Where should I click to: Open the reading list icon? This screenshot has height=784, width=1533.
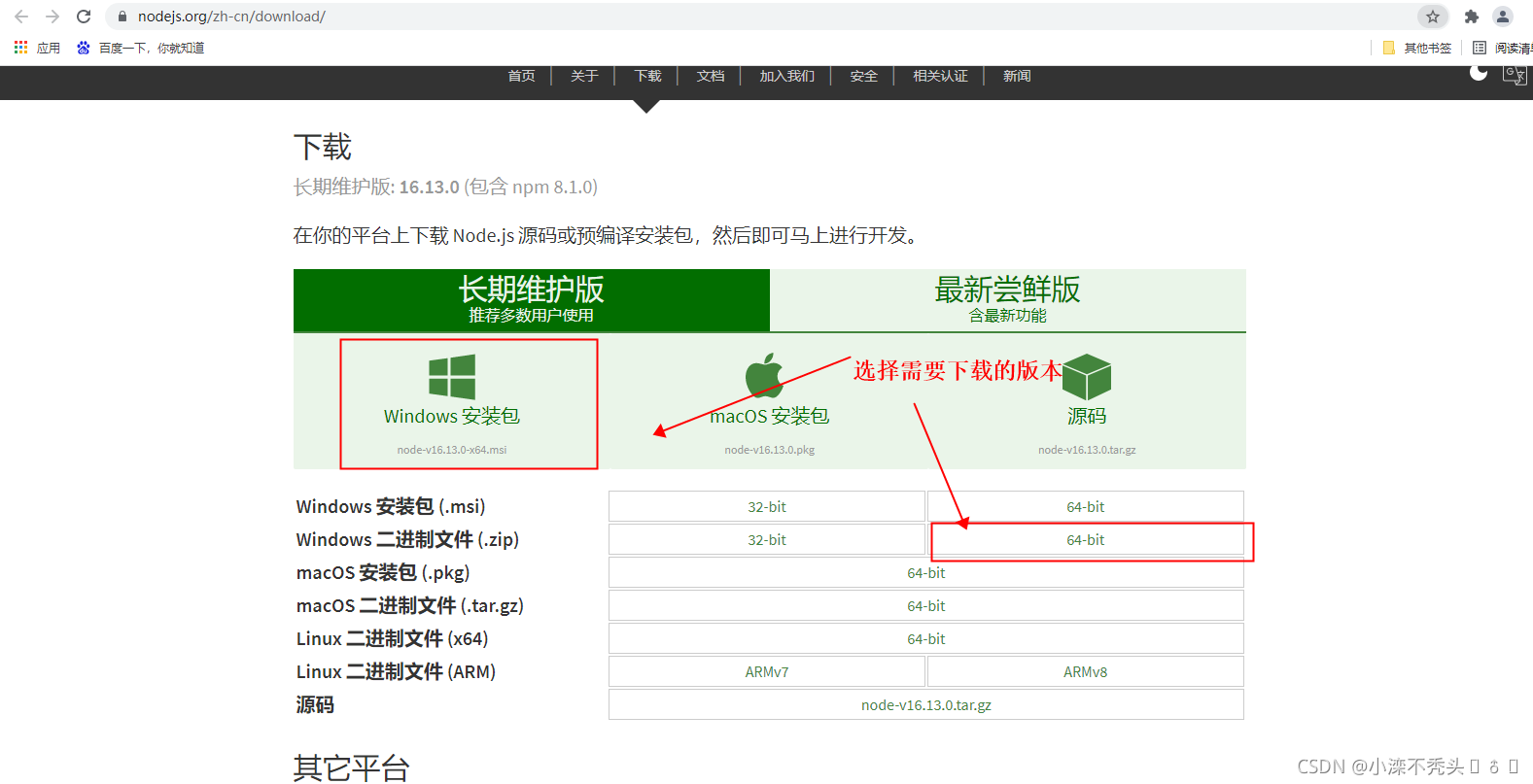[1480, 48]
